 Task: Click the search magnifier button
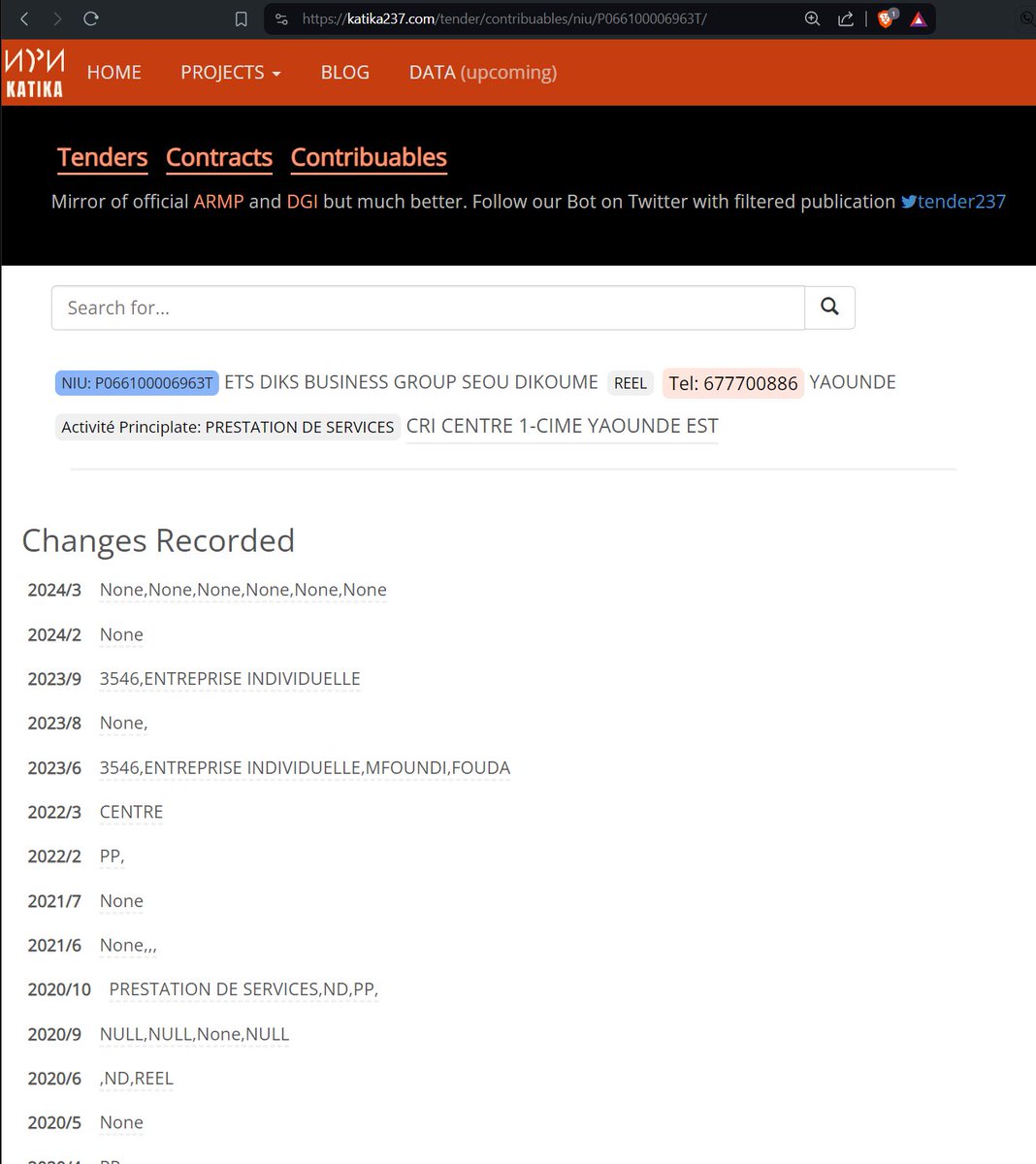829,307
